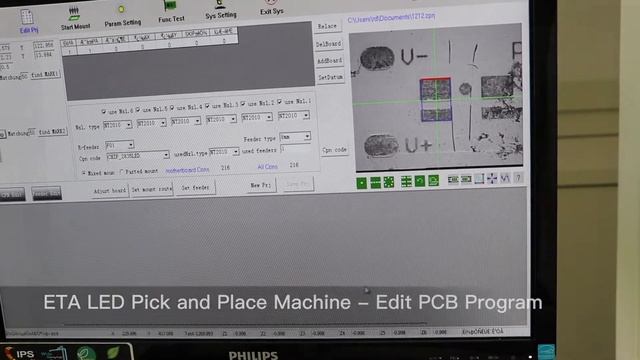Toggle the use Nzl.2 checkbox

click(243, 104)
